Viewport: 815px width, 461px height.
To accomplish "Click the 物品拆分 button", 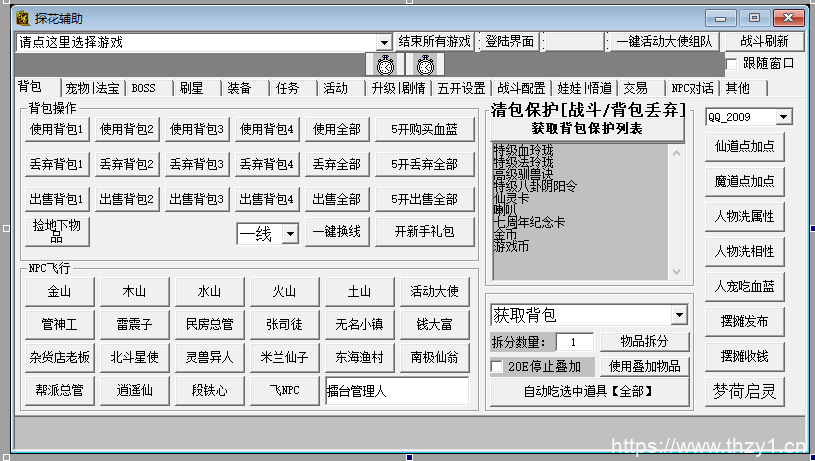I will (x=645, y=341).
